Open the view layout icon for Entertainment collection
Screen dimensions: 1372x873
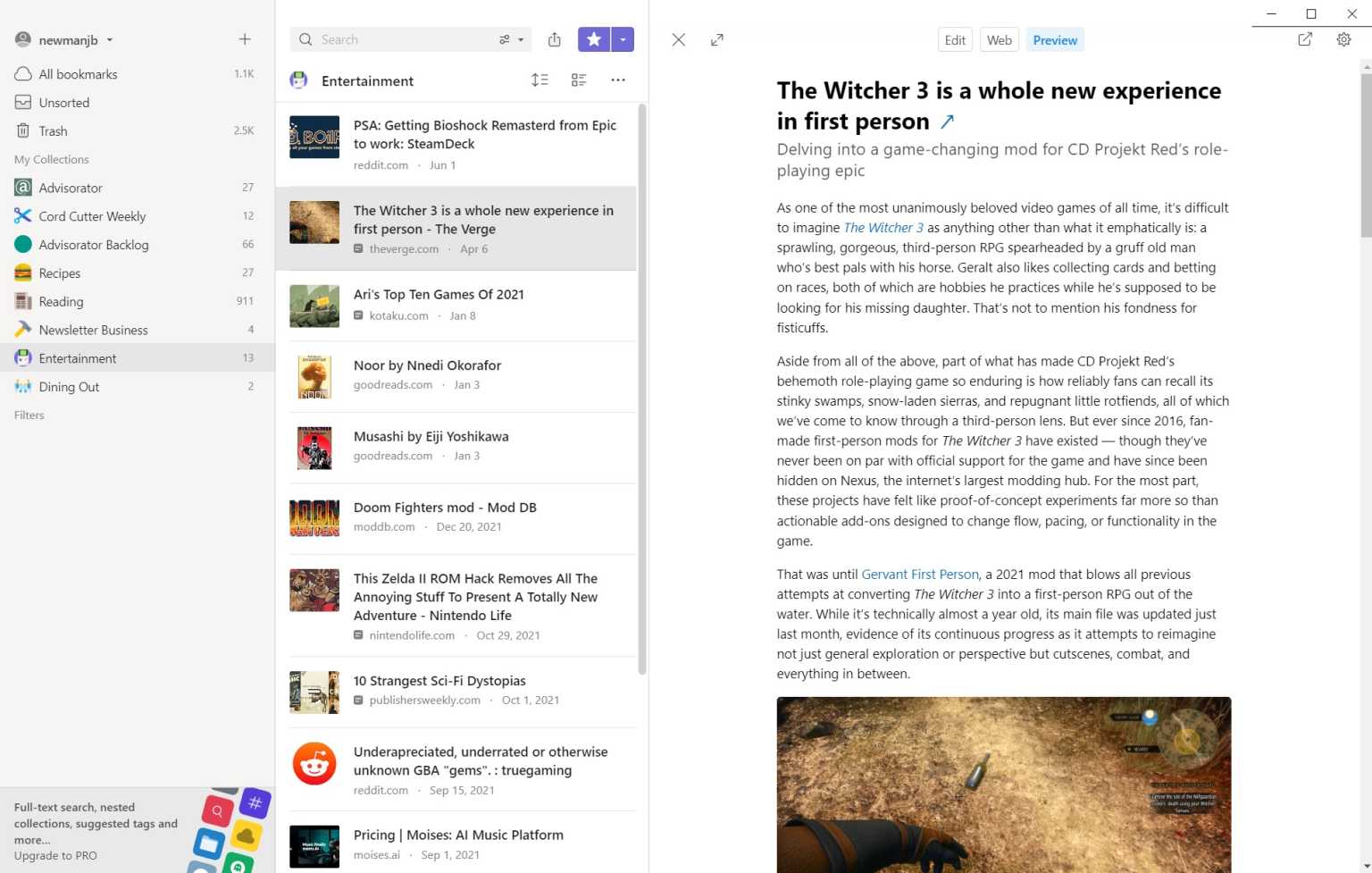click(x=579, y=80)
